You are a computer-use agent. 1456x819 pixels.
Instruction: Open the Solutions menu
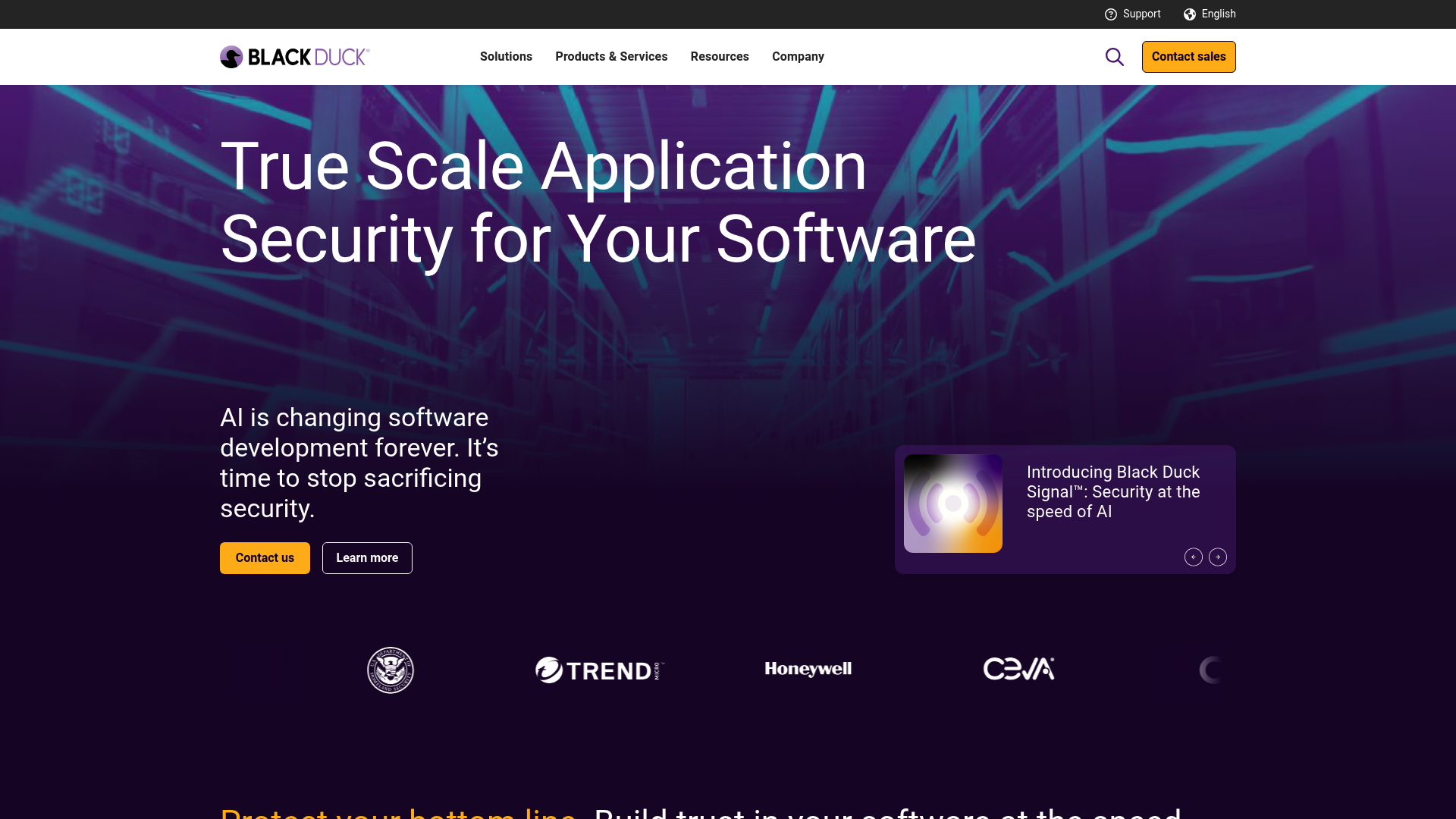click(506, 57)
